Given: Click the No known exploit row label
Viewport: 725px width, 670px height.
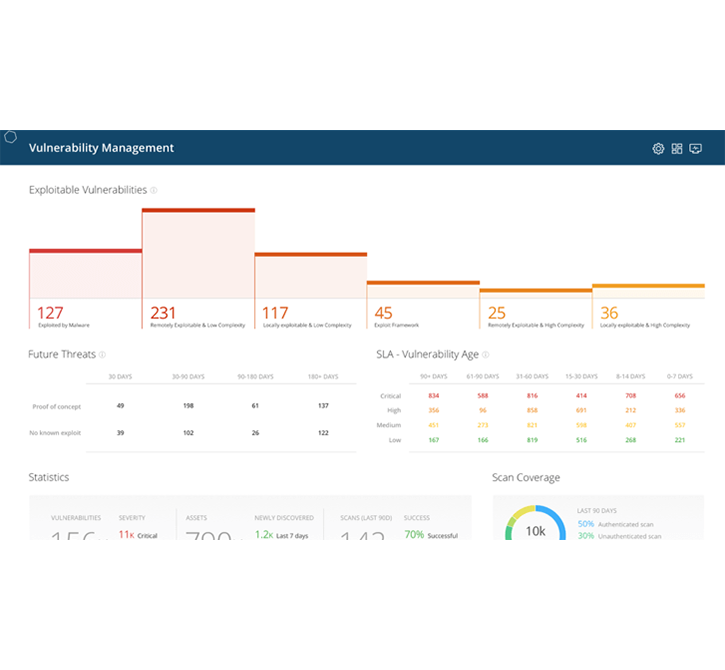Looking at the screenshot, I should click(x=55, y=433).
